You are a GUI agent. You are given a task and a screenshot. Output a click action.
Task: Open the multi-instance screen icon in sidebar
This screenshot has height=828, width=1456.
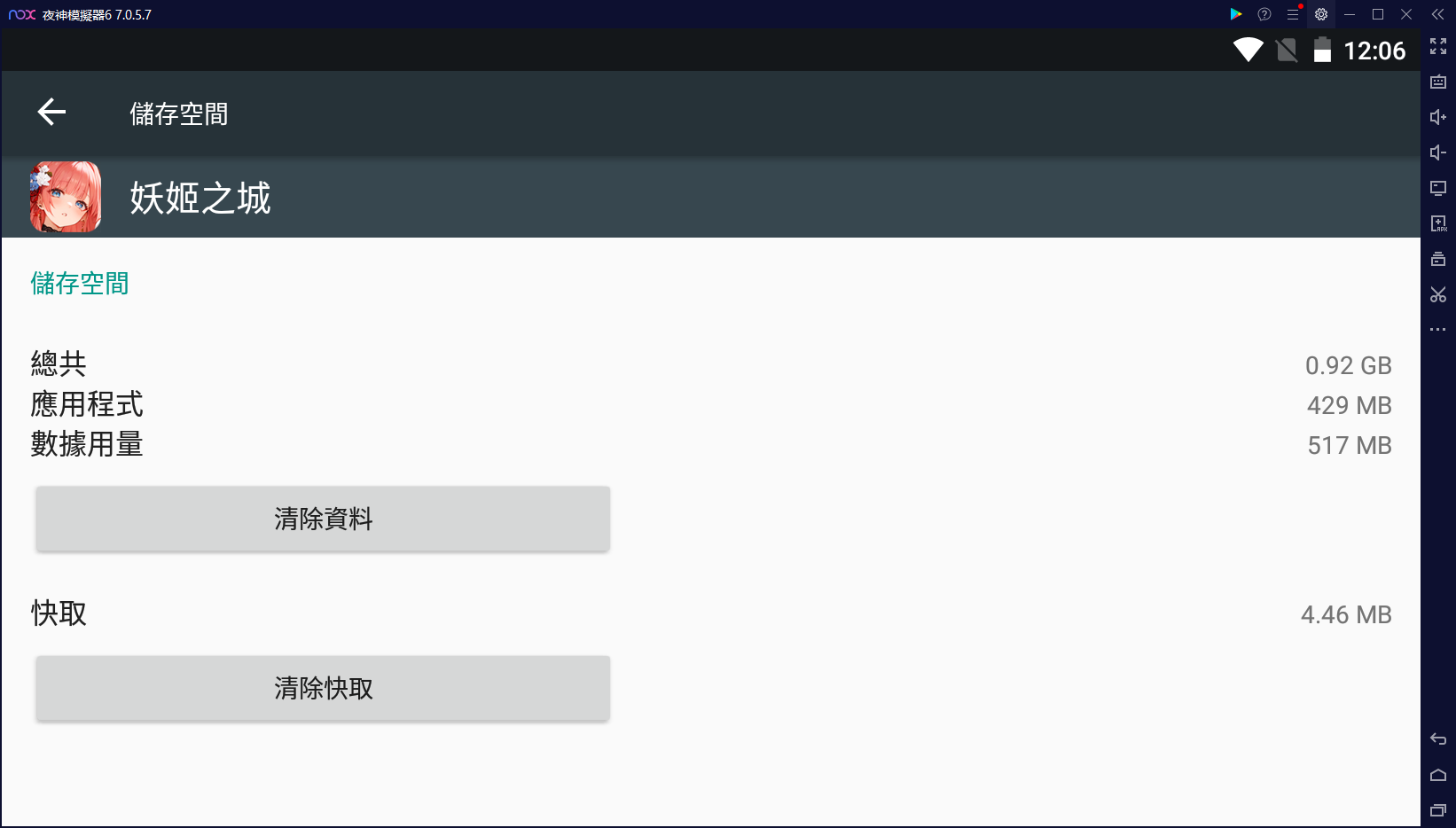click(x=1438, y=188)
